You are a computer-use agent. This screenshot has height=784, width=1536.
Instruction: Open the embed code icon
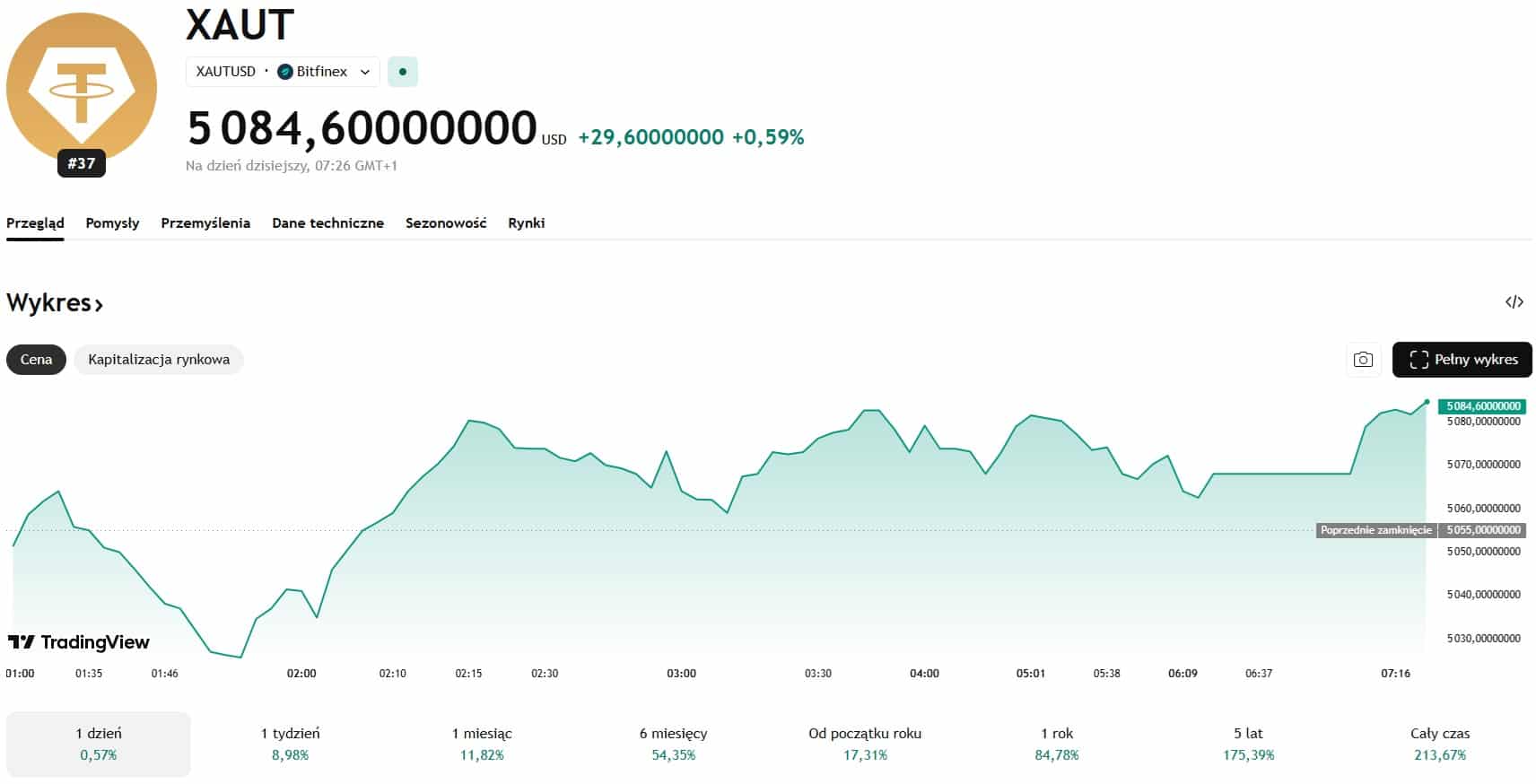click(1514, 302)
